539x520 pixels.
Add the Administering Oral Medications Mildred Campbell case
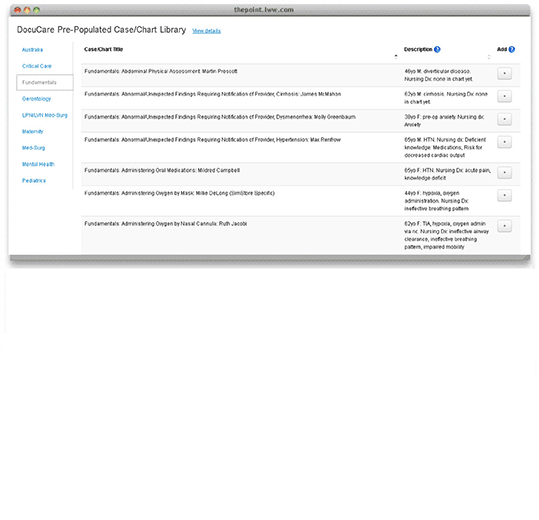pos(504,173)
